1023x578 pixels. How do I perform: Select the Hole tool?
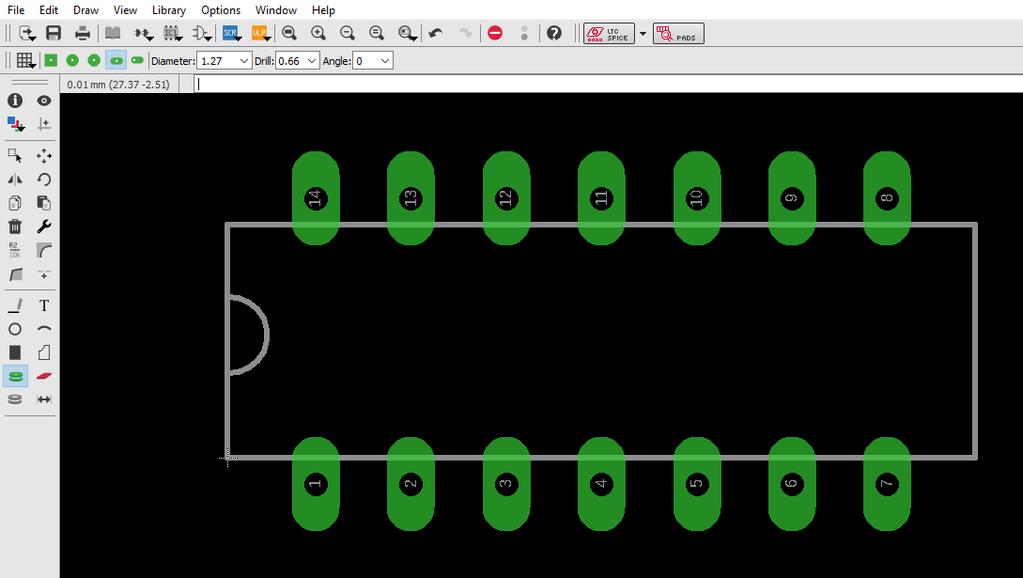click(15, 399)
